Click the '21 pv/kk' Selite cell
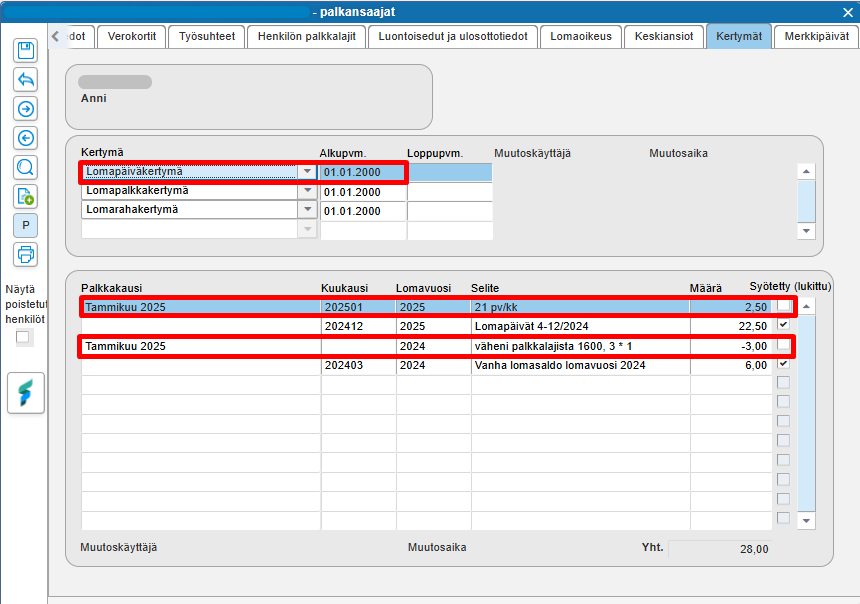The height and width of the screenshot is (604, 860). click(580, 307)
